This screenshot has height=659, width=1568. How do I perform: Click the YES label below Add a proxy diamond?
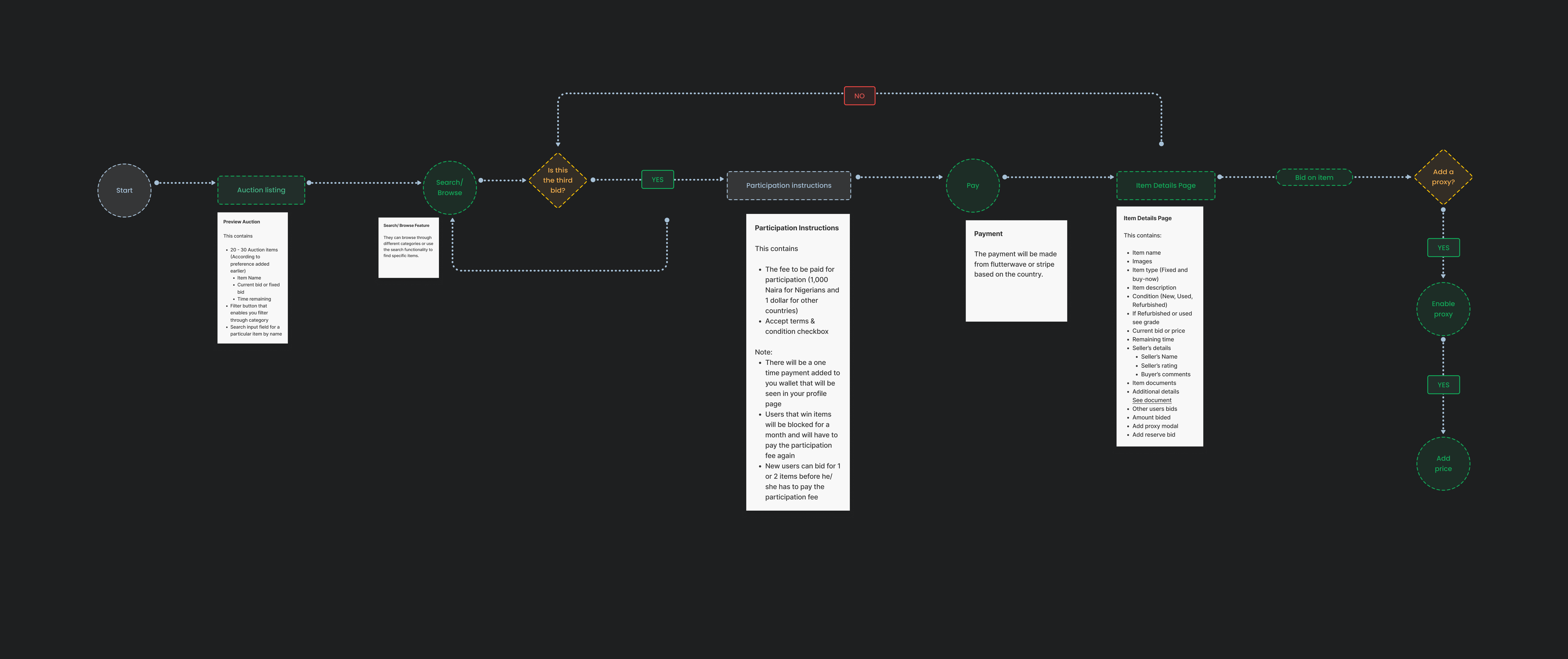tap(1443, 248)
